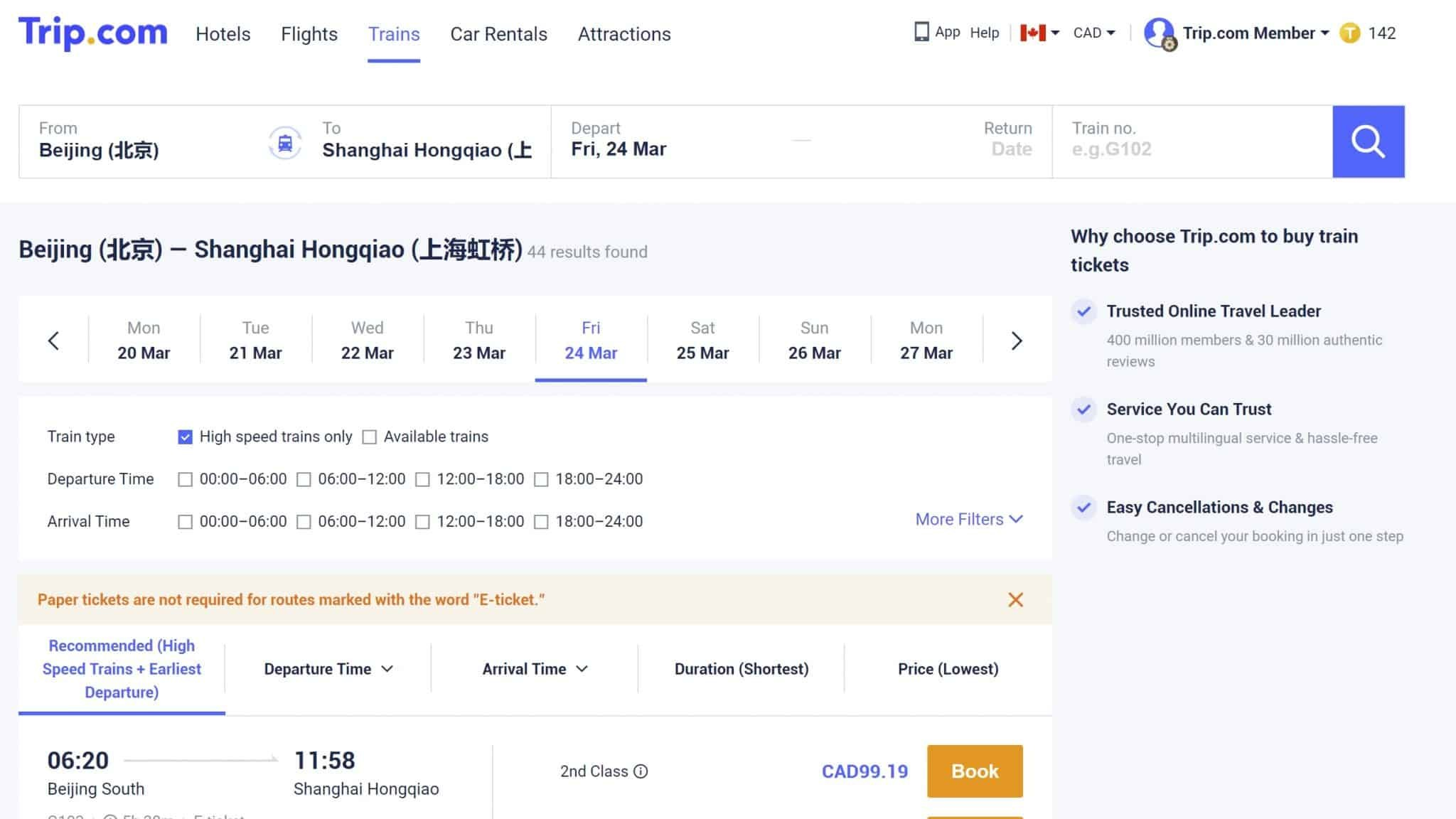Check Available trains filter
Viewport: 1456px width, 819px height.
pos(369,437)
